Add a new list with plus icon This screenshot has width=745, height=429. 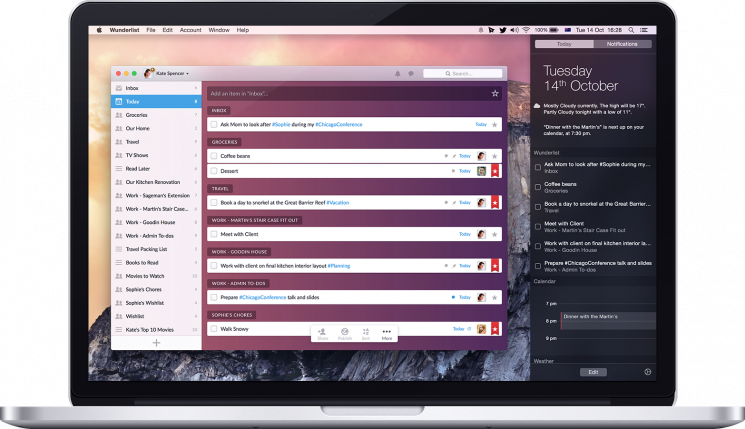click(156, 343)
